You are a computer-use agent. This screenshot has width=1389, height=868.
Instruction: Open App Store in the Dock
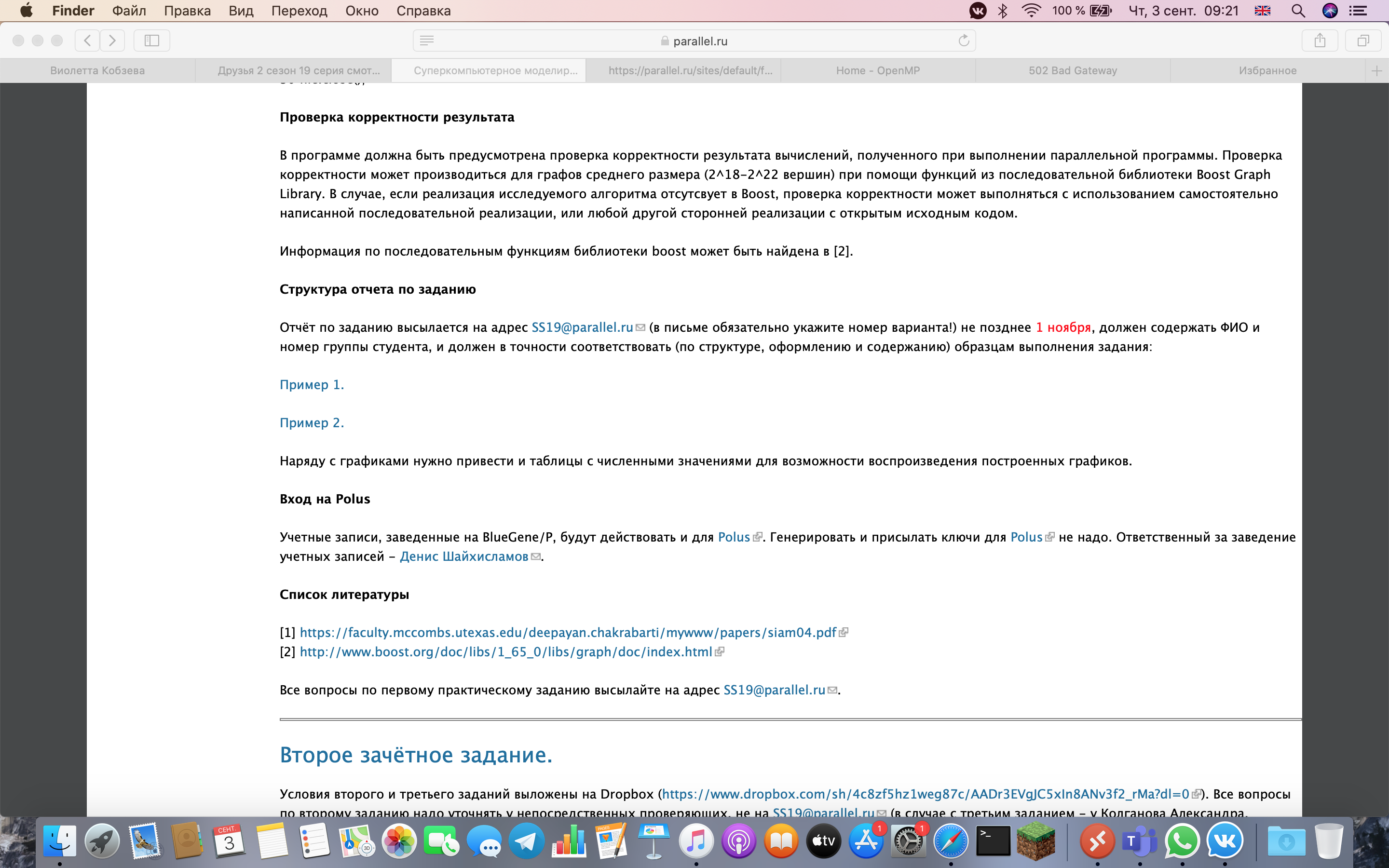866,841
